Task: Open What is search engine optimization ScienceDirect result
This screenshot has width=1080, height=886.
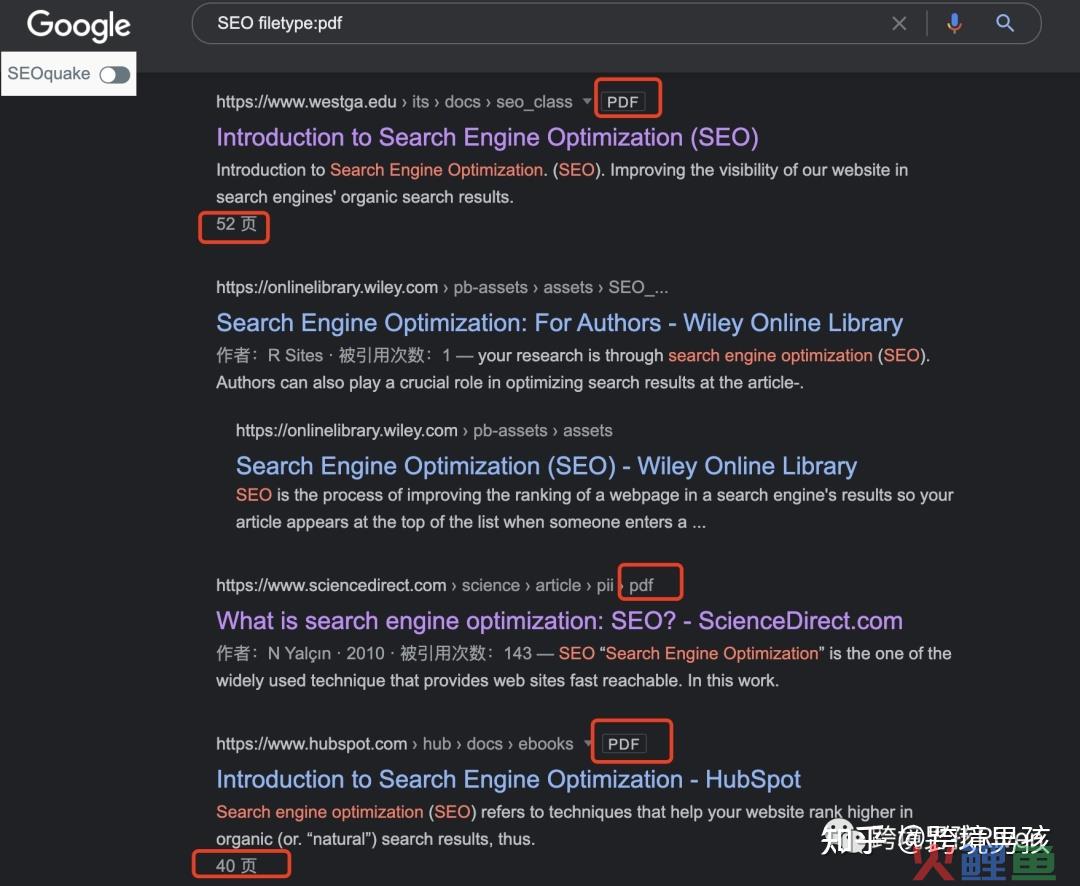Action: coord(559,621)
